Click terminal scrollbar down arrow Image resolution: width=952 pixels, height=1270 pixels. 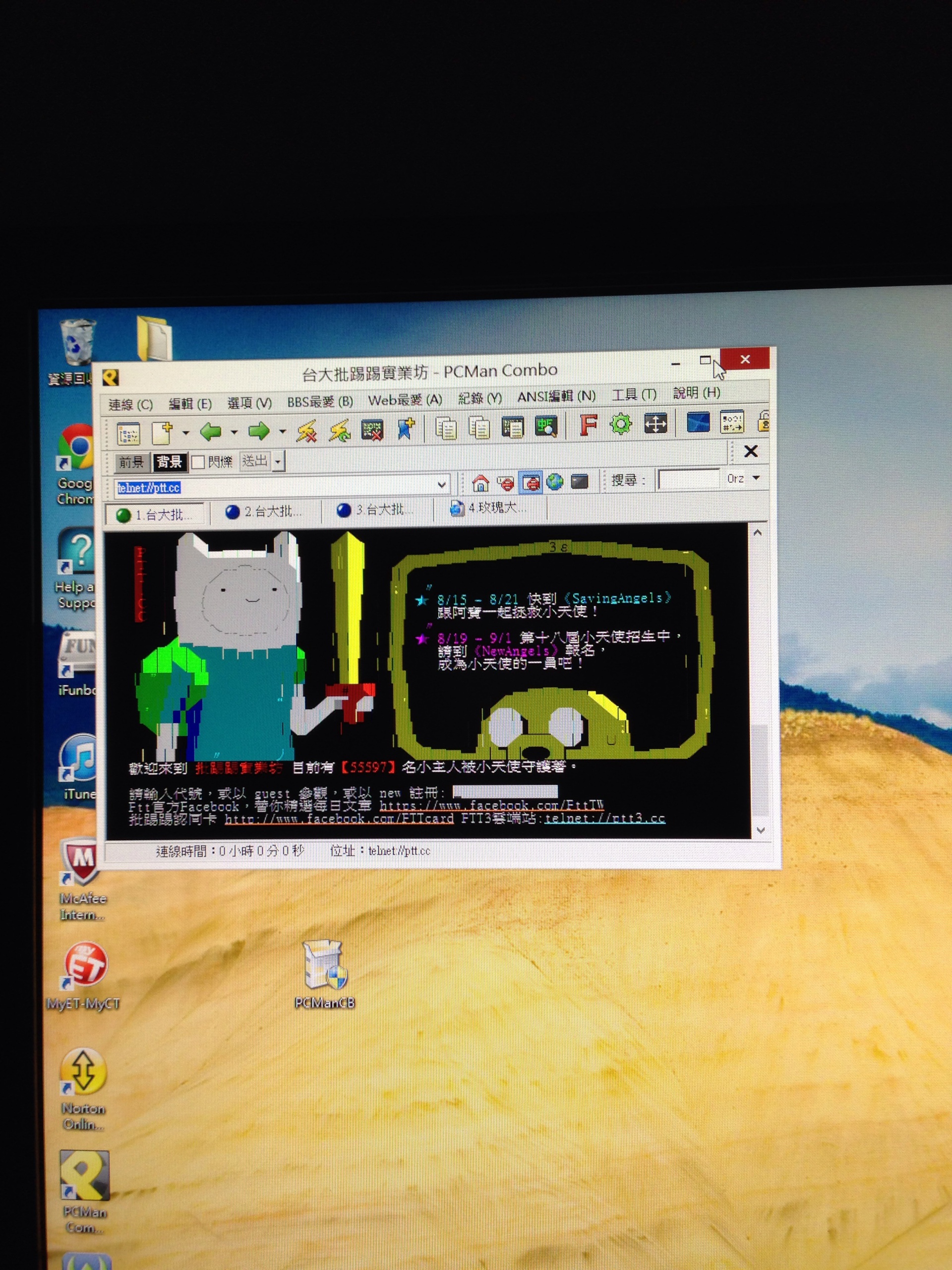760,829
